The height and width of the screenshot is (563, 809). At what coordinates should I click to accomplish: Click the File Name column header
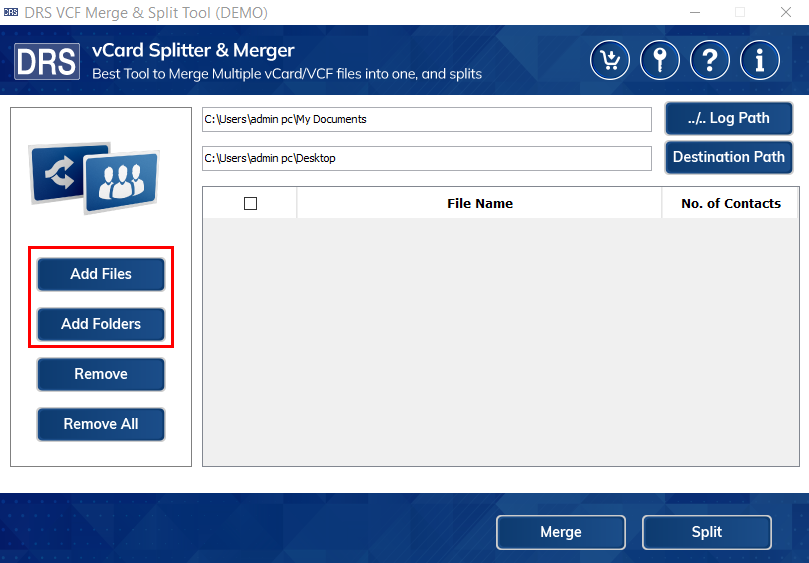click(479, 203)
